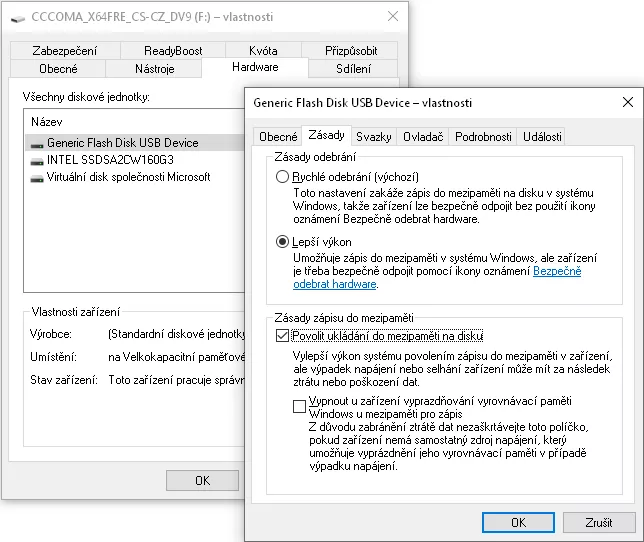
Task: Switch to the Podrobnosti tab
Action: coord(483,136)
